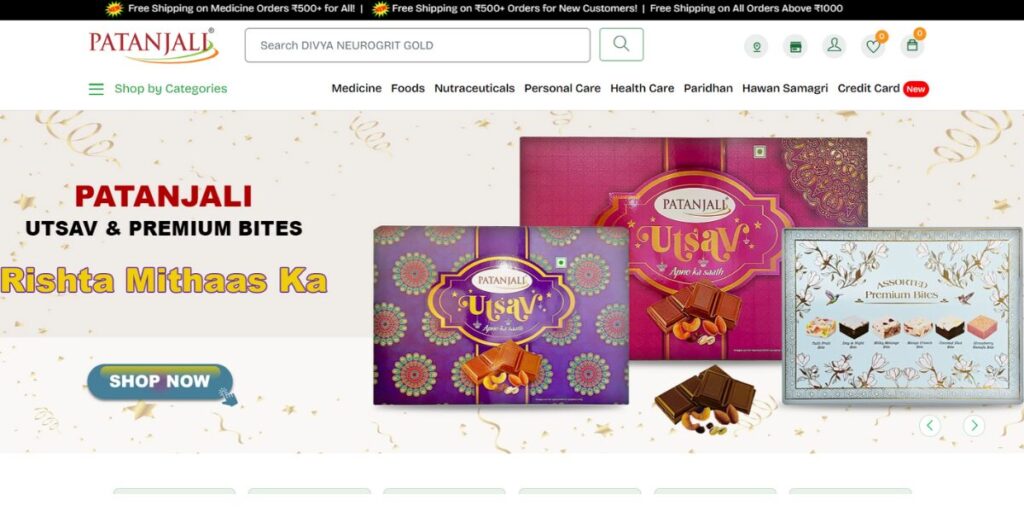Open the Foods menu
Viewport: 1024px width, 512px height.
point(408,88)
